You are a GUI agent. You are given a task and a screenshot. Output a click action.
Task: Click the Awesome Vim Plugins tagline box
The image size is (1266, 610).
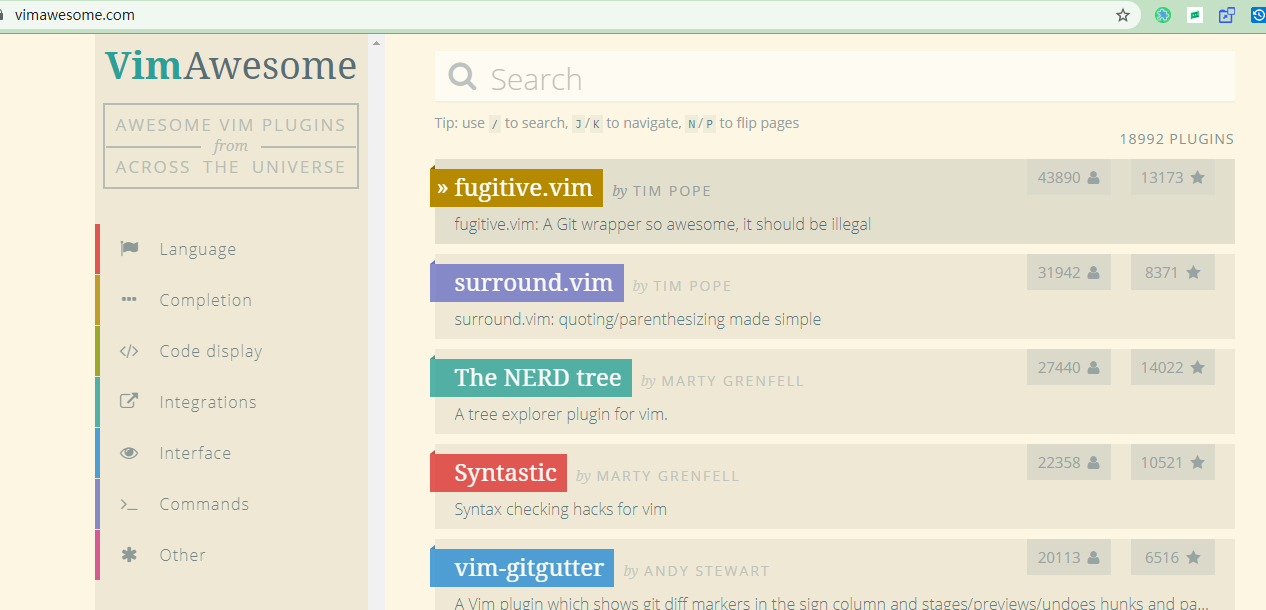(x=231, y=146)
